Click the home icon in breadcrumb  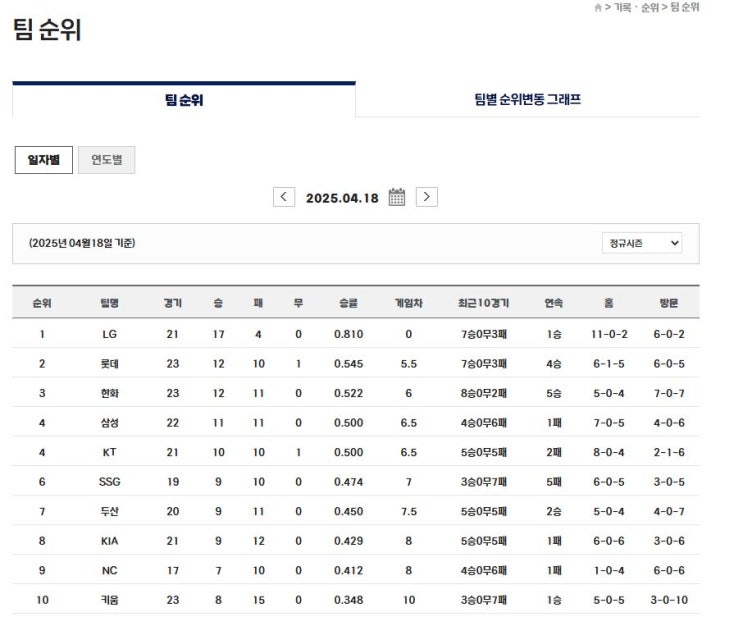[598, 8]
